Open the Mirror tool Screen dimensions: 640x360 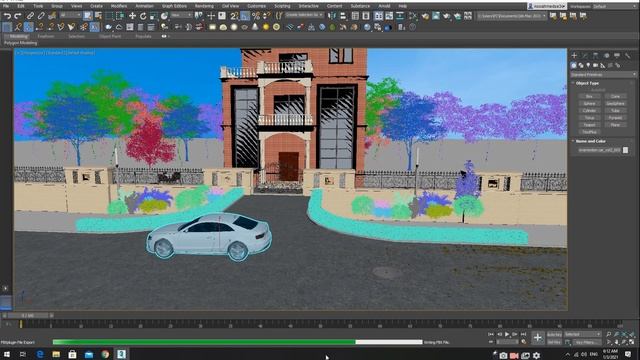pos(332,16)
